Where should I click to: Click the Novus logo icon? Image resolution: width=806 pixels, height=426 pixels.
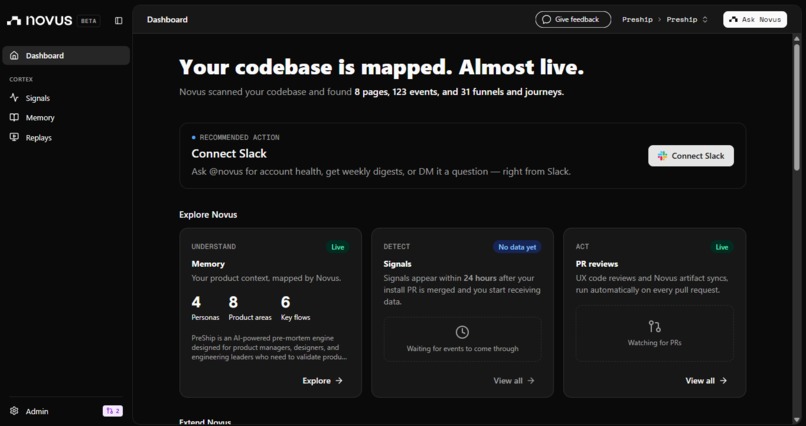pos(14,21)
